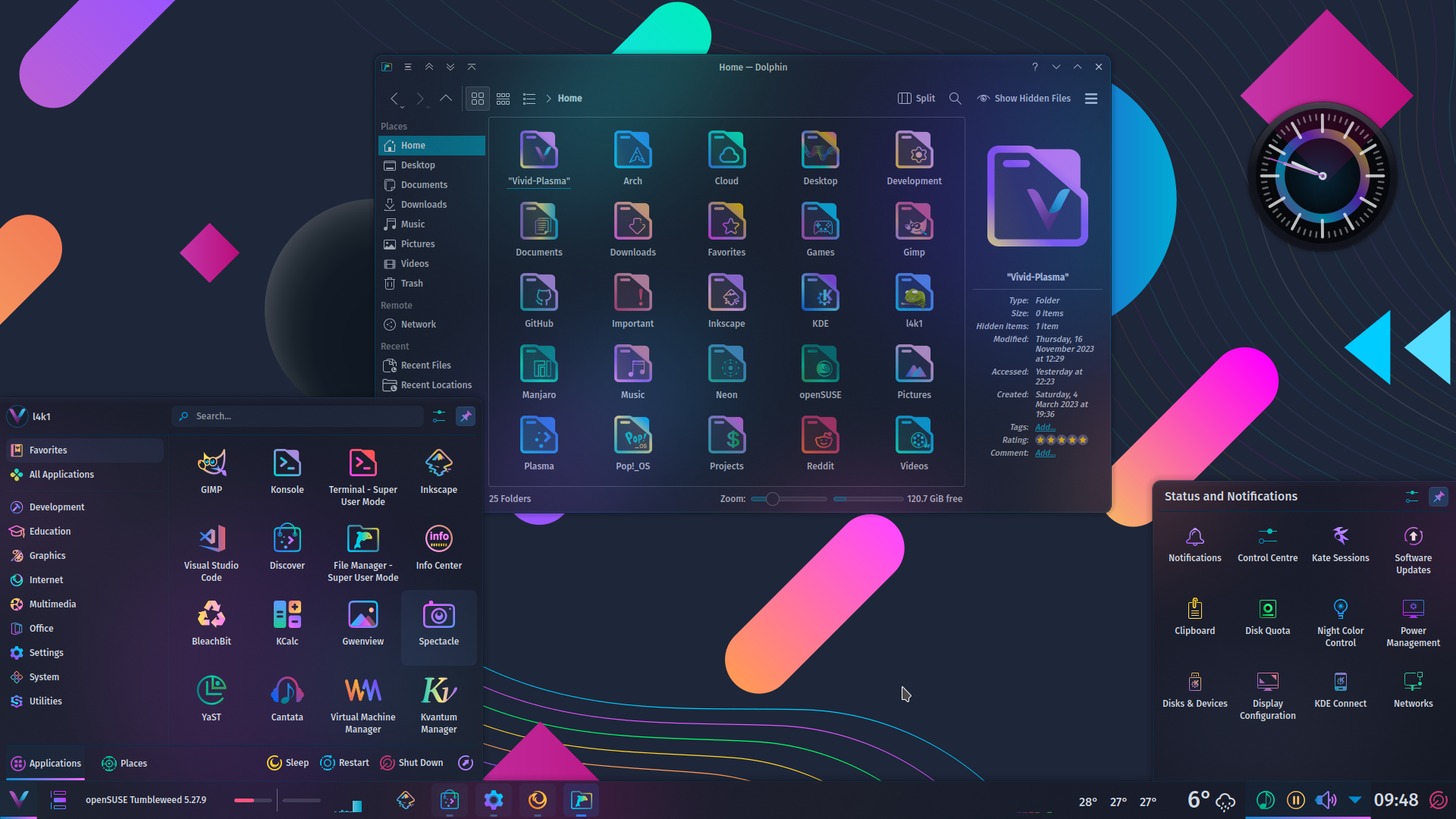Expand the hidden system tray arrow
Viewport: 1456px width, 819px height.
(x=1355, y=800)
